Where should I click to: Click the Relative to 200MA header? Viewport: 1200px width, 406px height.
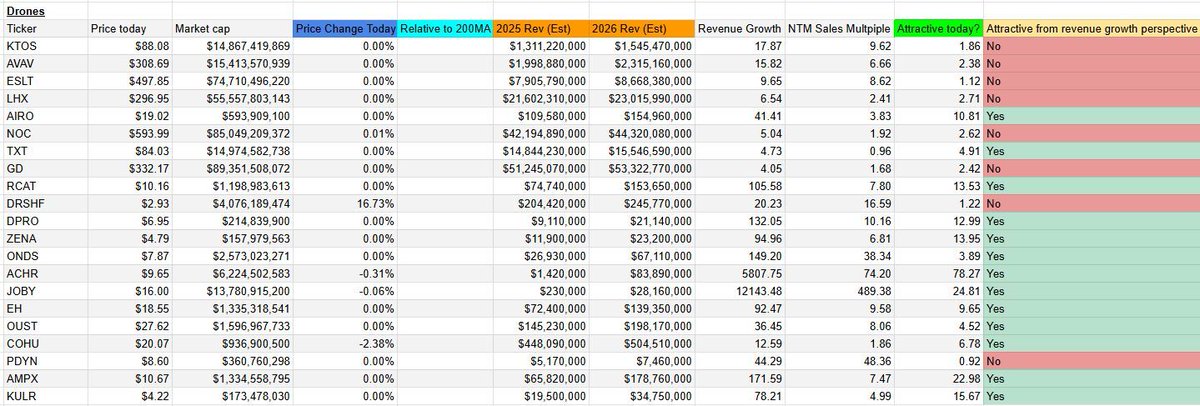[x=445, y=29]
